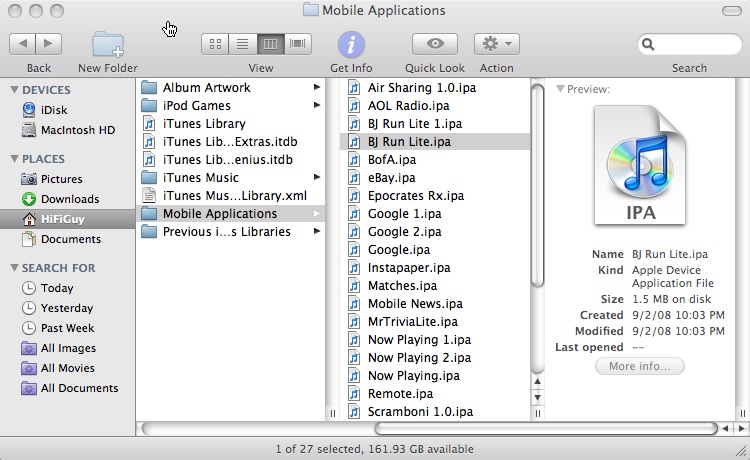750x460 pixels.
Task: Expand the Album Artwork folder arrow
Action: point(317,87)
